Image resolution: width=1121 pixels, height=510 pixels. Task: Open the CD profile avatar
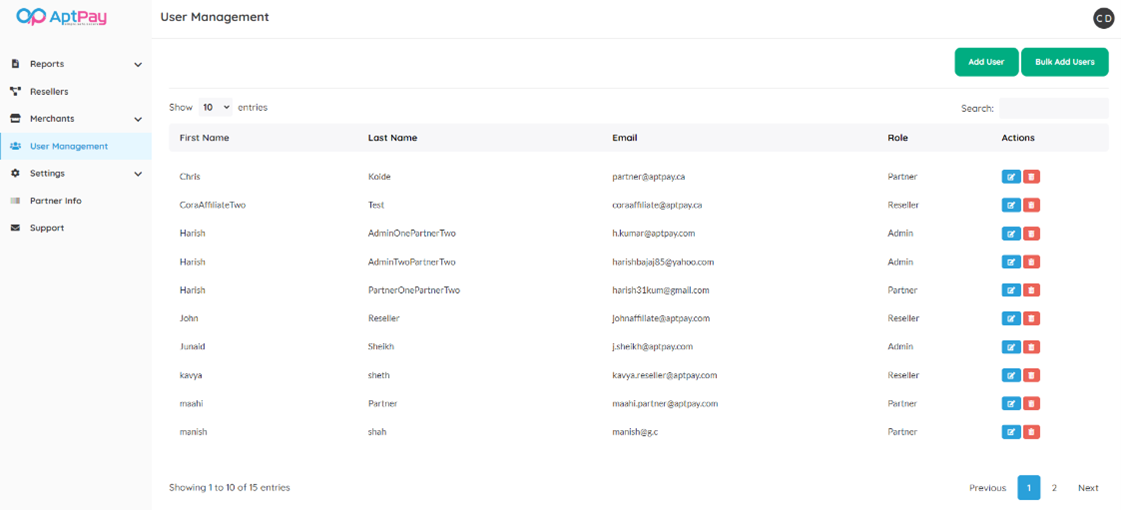click(x=1103, y=18)
